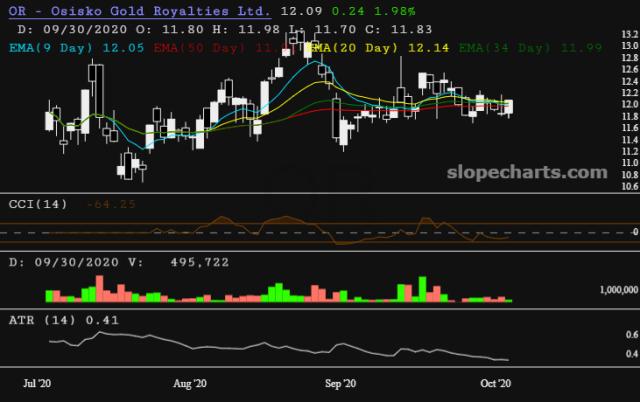Screen dimensions: 640x402
Task: Click the 13.0 price axis label
Action: coord(630,46)
